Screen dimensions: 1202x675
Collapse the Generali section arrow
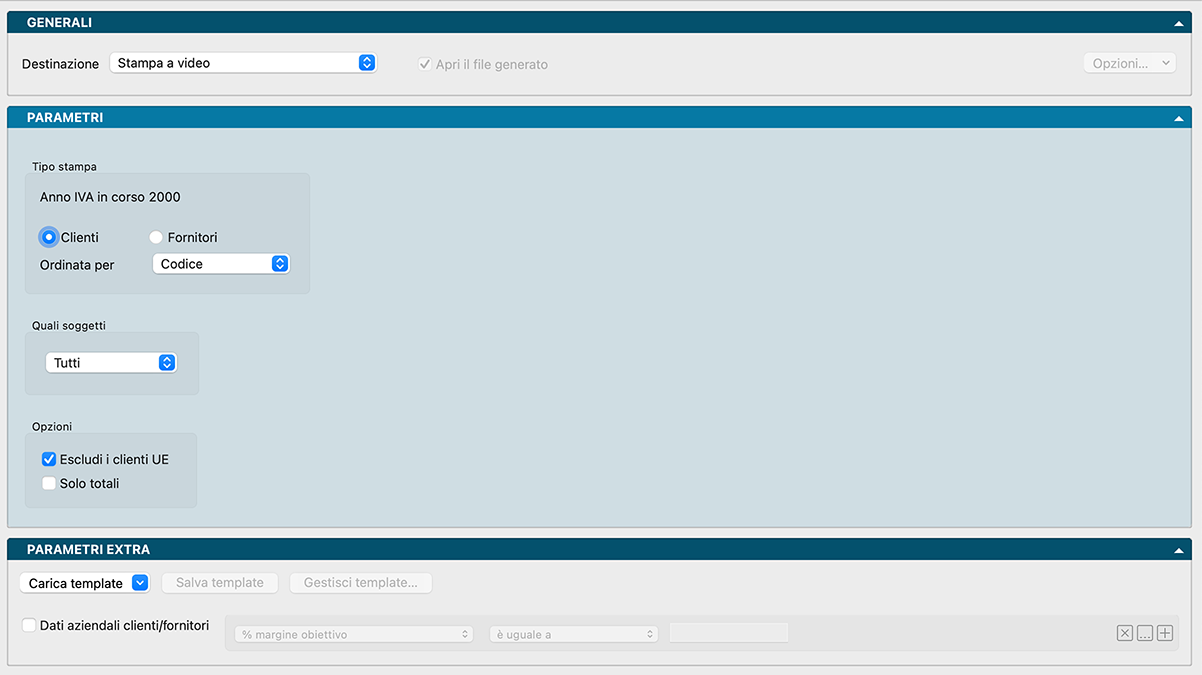tap(1179, 23)
